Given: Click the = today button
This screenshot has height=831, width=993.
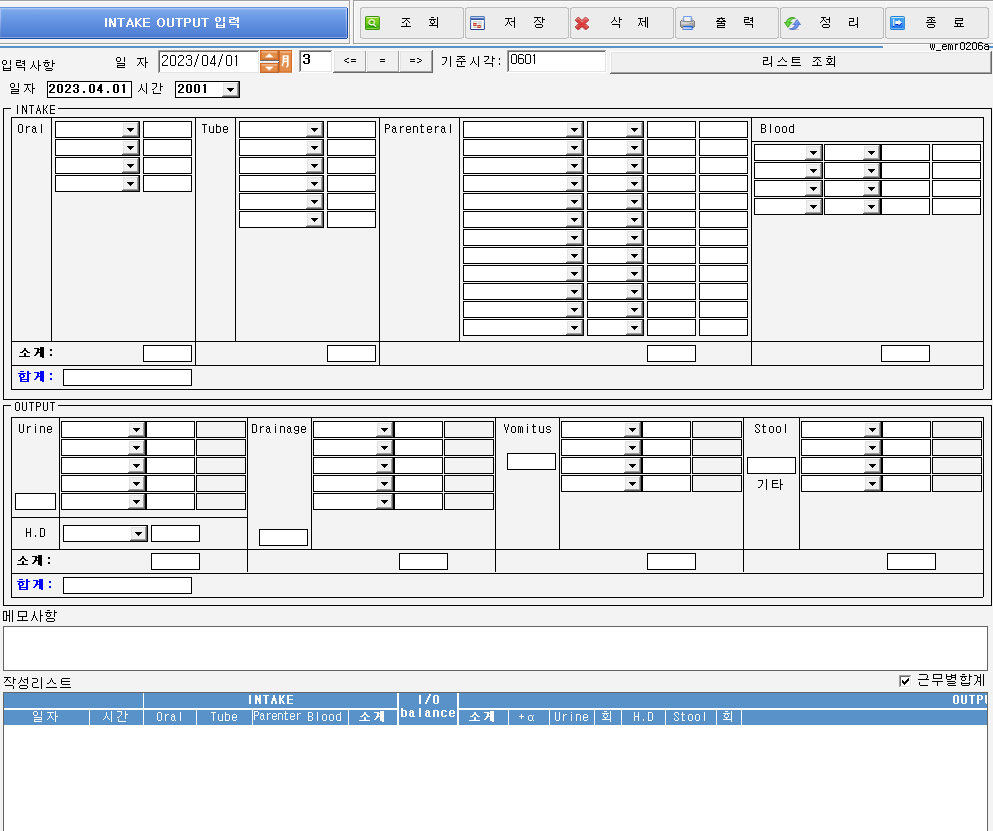Looking at the screenshot, I should point(383,61).
